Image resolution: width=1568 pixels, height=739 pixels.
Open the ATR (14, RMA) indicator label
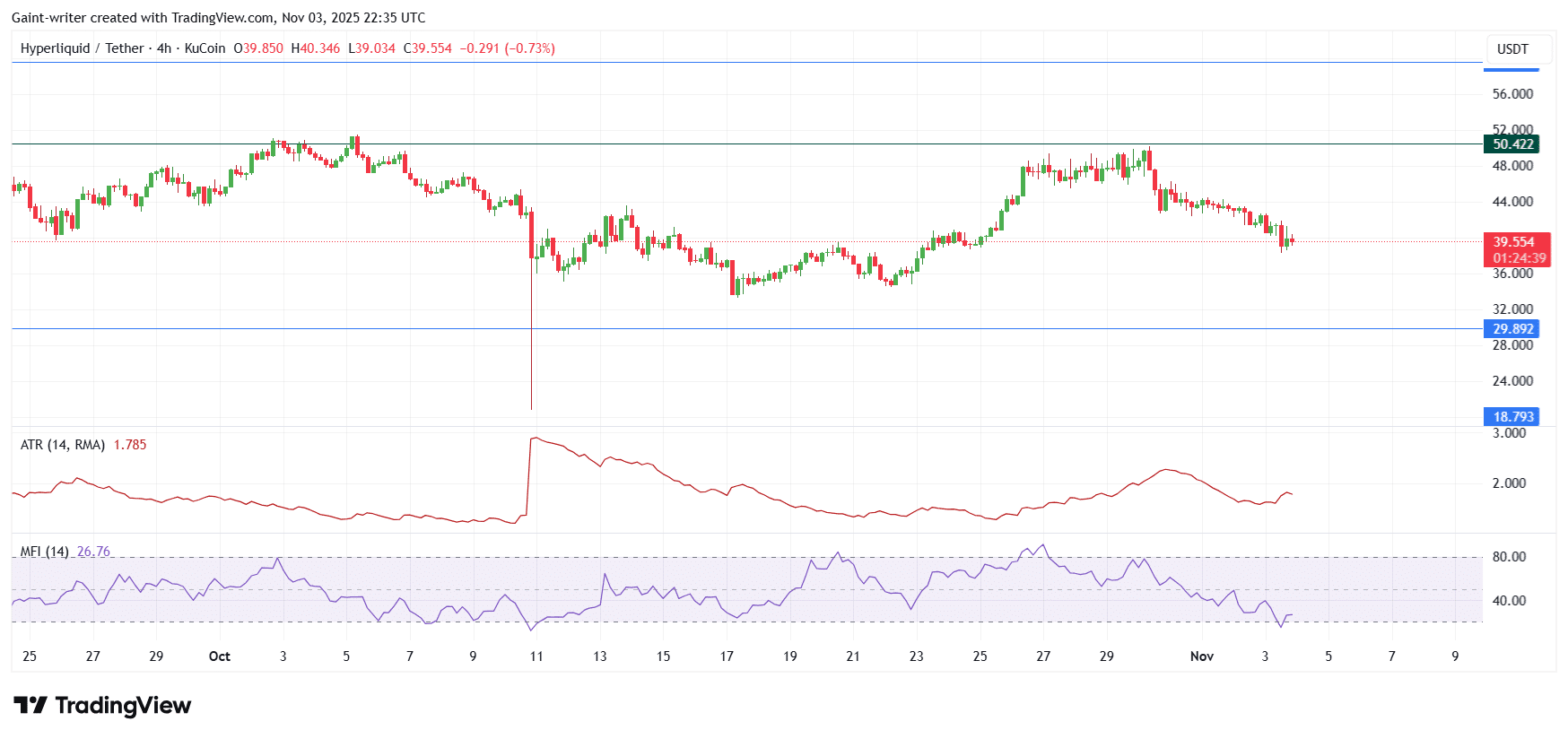point(63,445)
